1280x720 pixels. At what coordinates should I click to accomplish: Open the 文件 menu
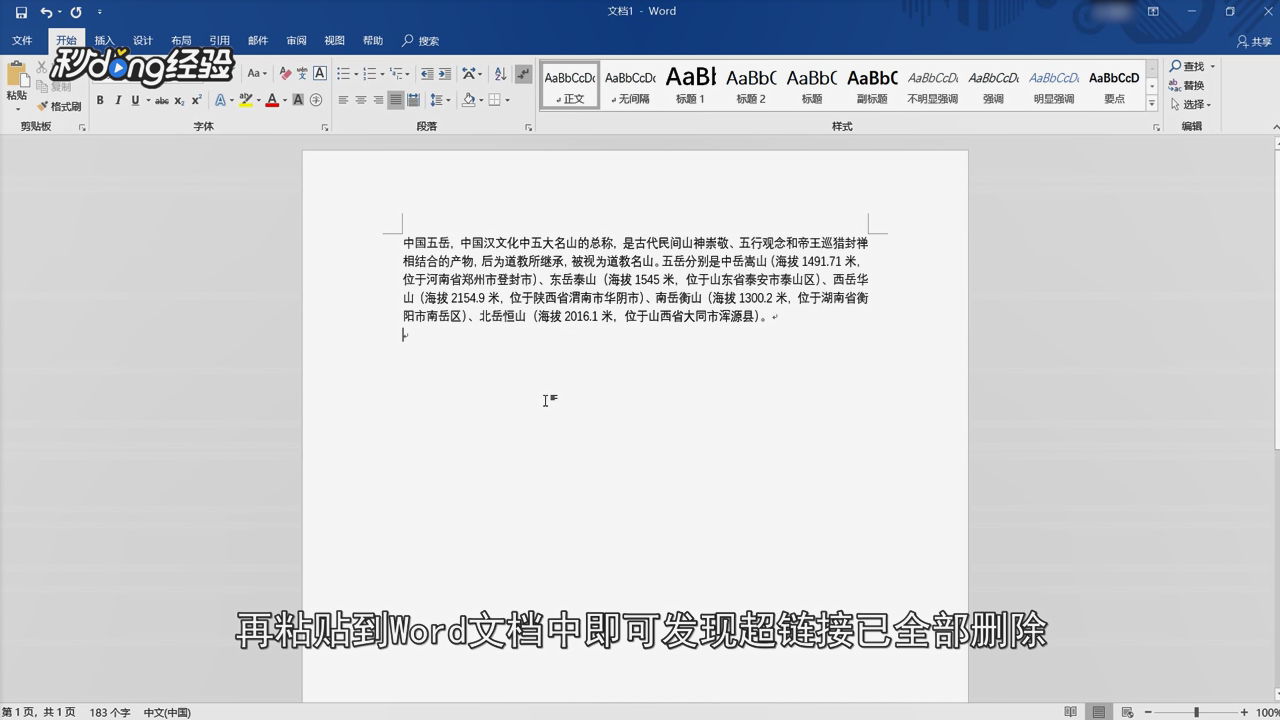22,41
